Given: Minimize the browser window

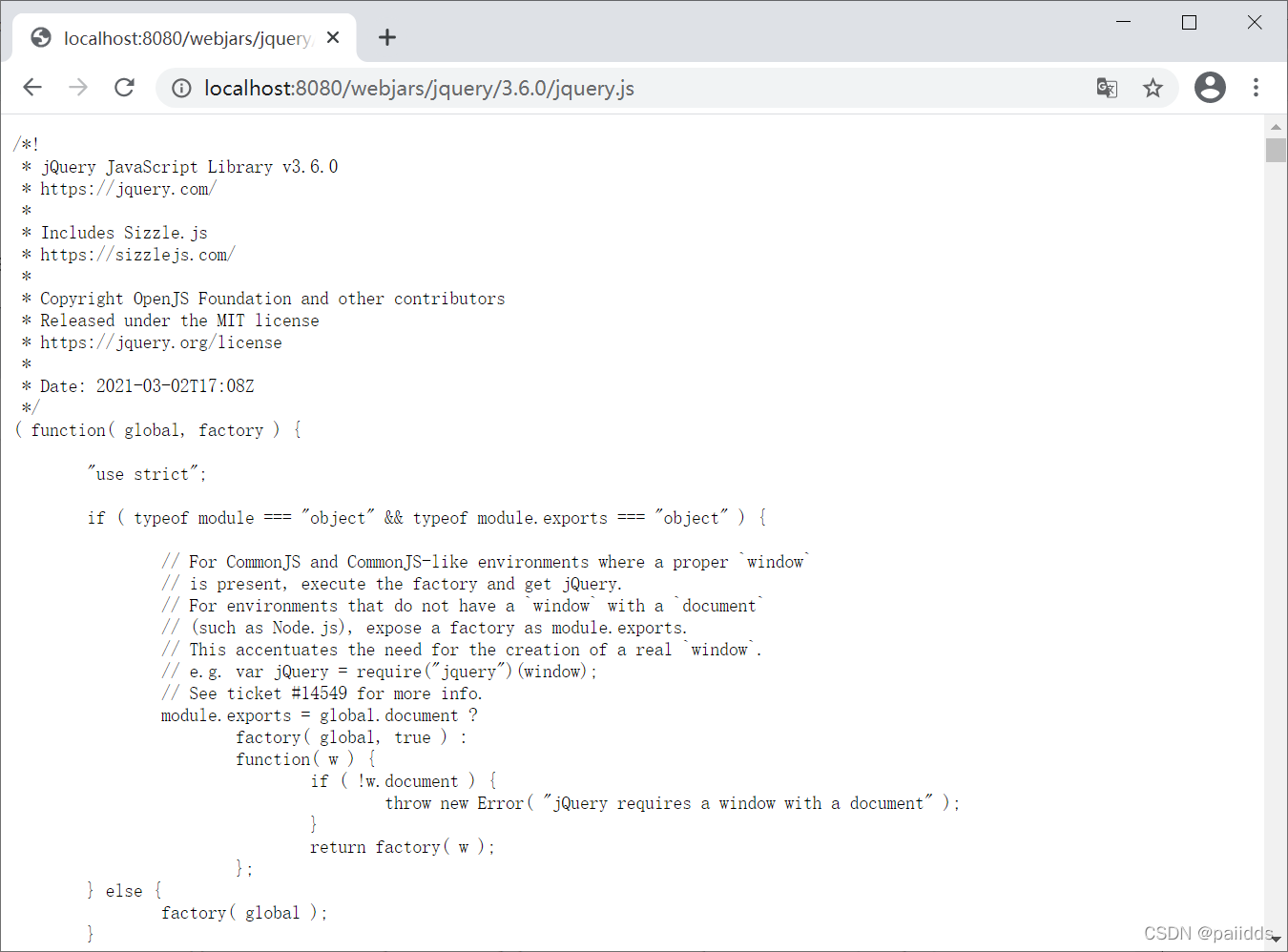Looking at the screenshot, I should coord(1124,22).
